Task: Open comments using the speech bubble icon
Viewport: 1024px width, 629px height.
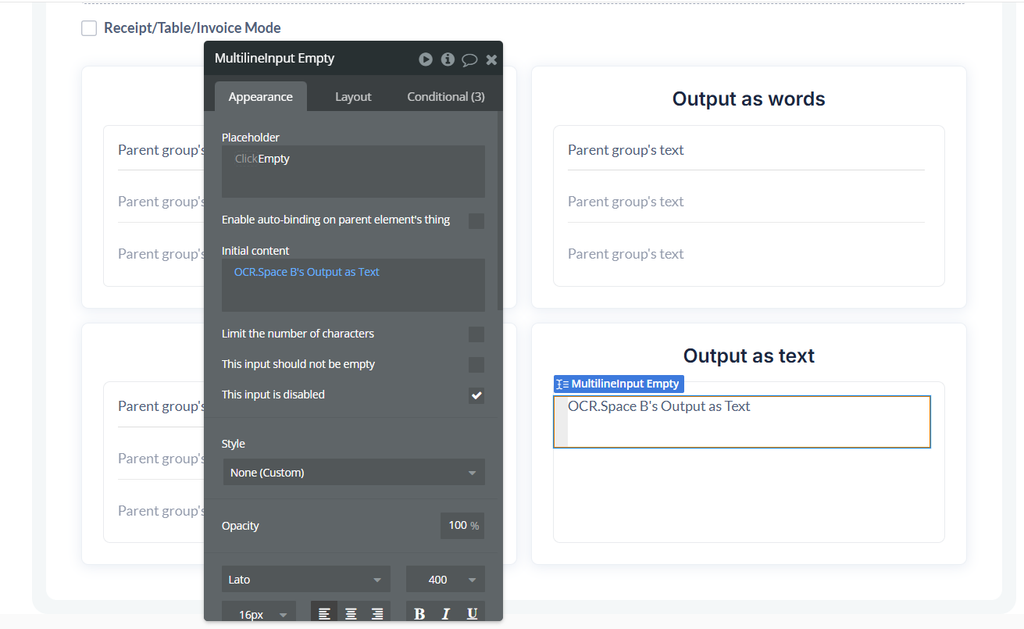Action: coord(469,59)
